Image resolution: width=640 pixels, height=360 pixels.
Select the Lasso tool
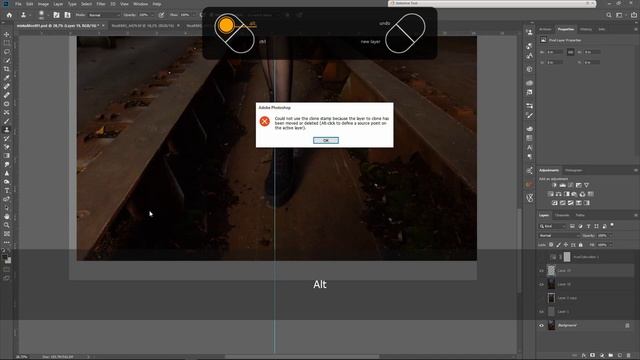(x=7, y=52)
